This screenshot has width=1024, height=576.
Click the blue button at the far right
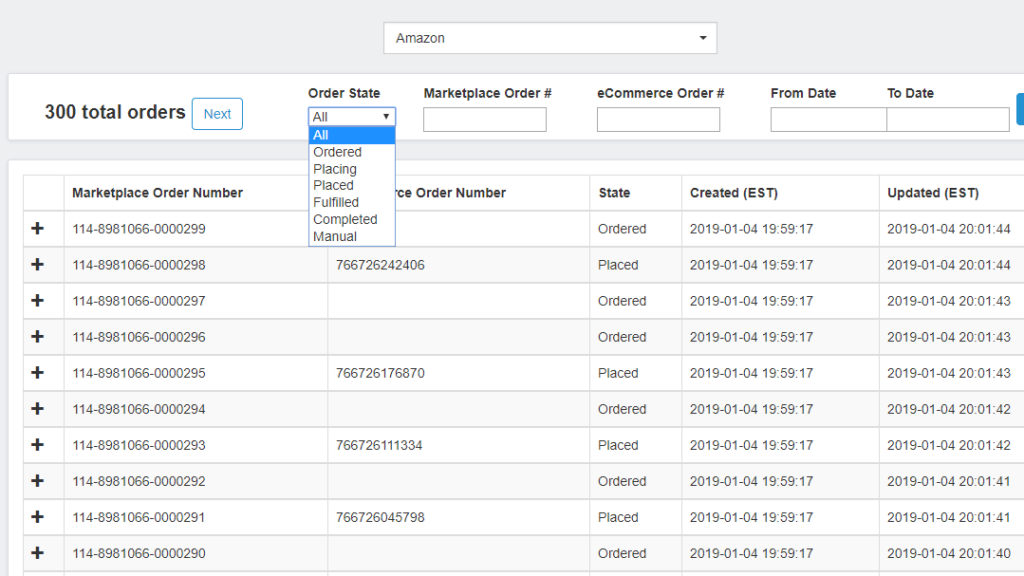coord(1020,108)
